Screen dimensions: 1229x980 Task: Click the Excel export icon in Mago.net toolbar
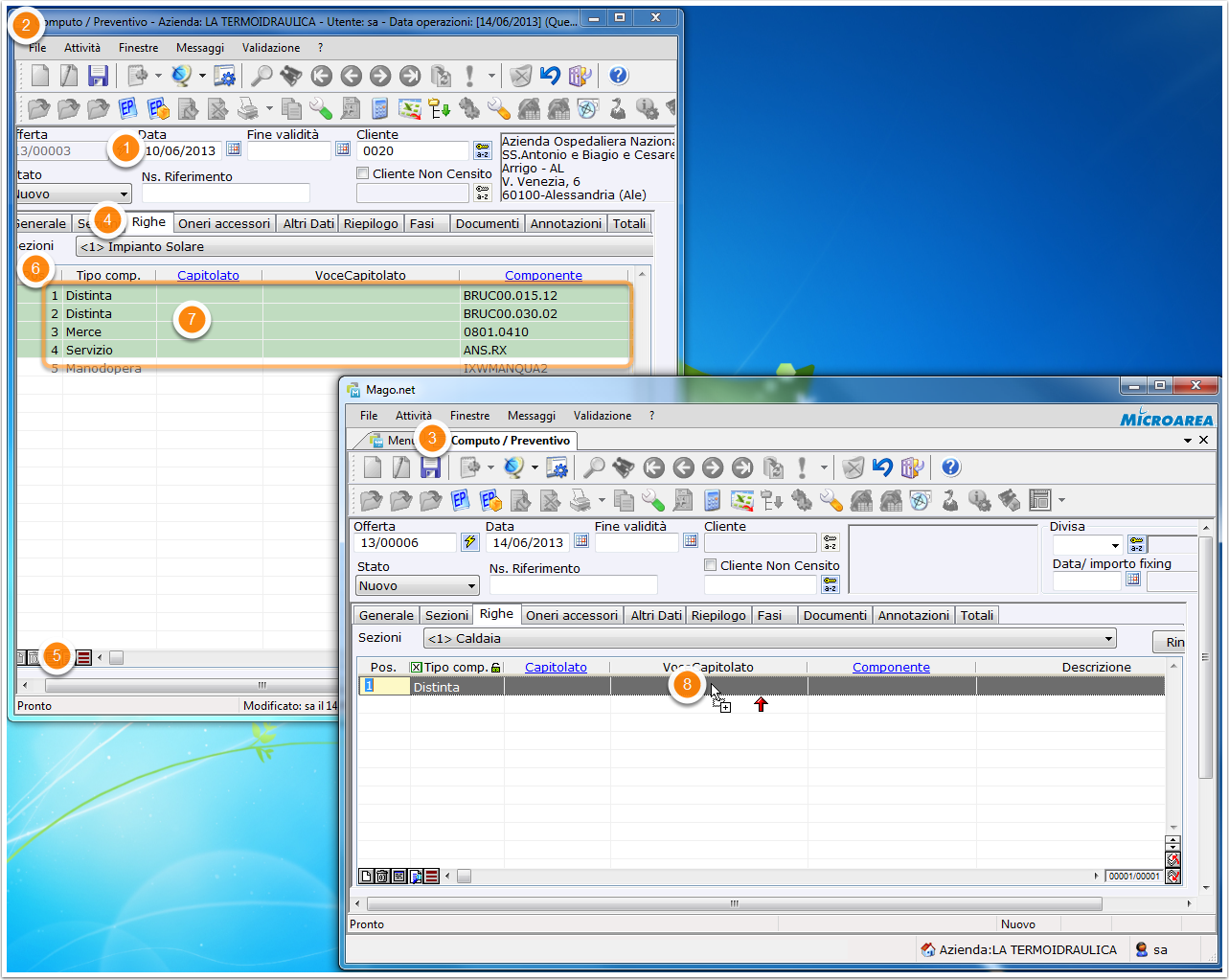tap(741, 499)
